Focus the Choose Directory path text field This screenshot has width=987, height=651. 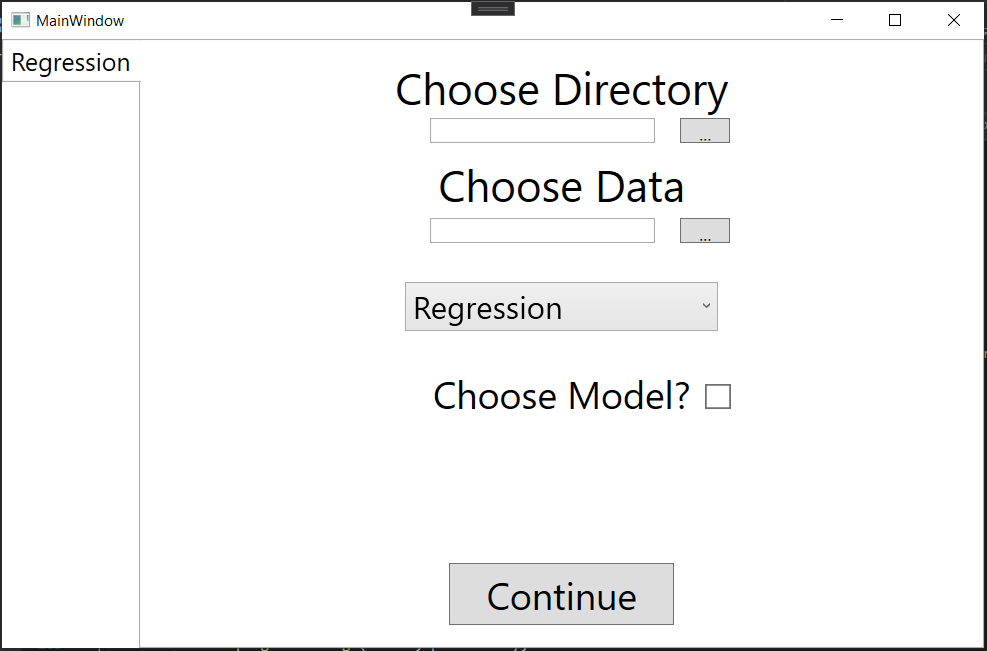tap(542, 131)
